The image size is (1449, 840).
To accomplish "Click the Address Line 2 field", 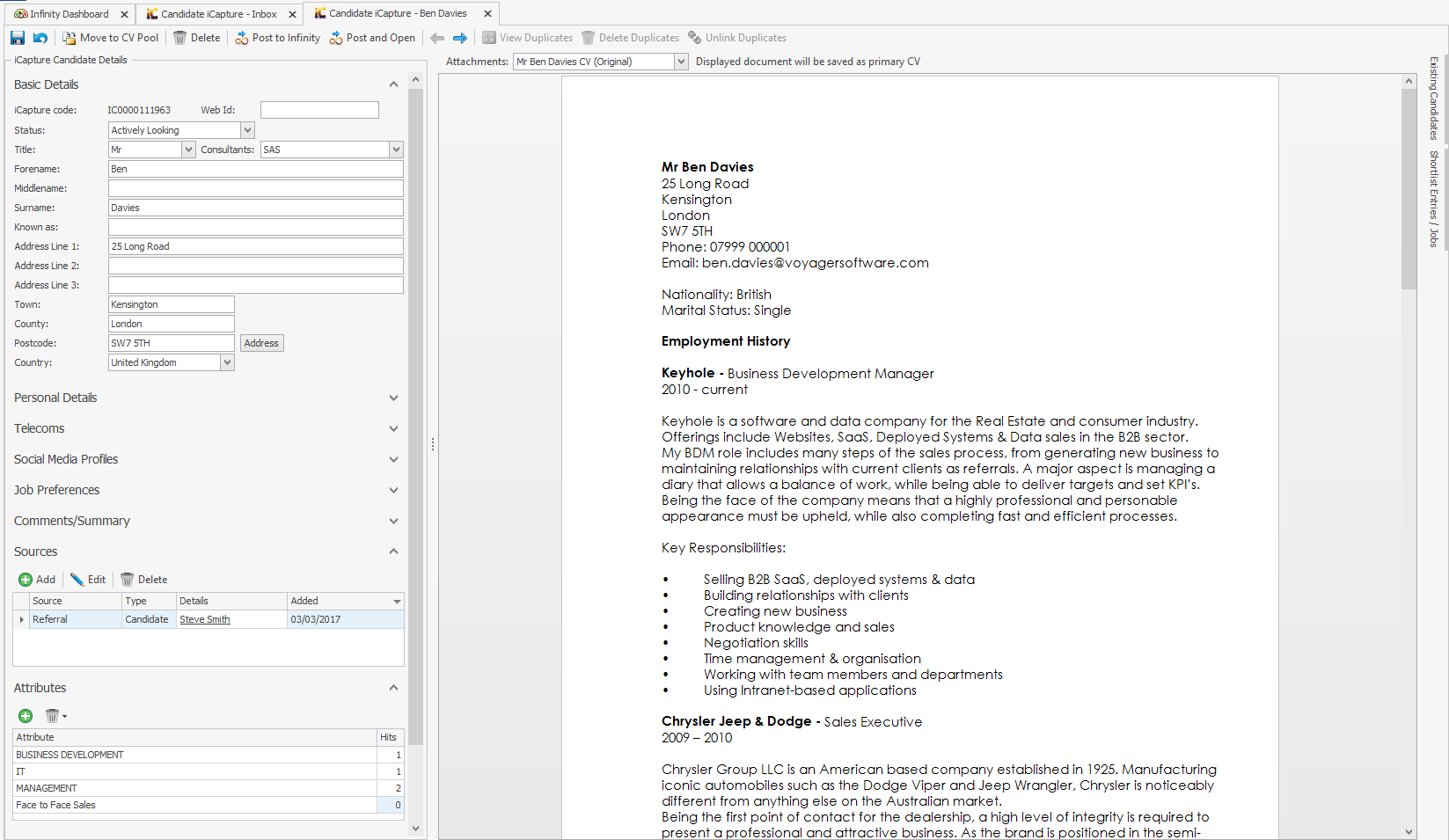I will [x=256, y=266].
